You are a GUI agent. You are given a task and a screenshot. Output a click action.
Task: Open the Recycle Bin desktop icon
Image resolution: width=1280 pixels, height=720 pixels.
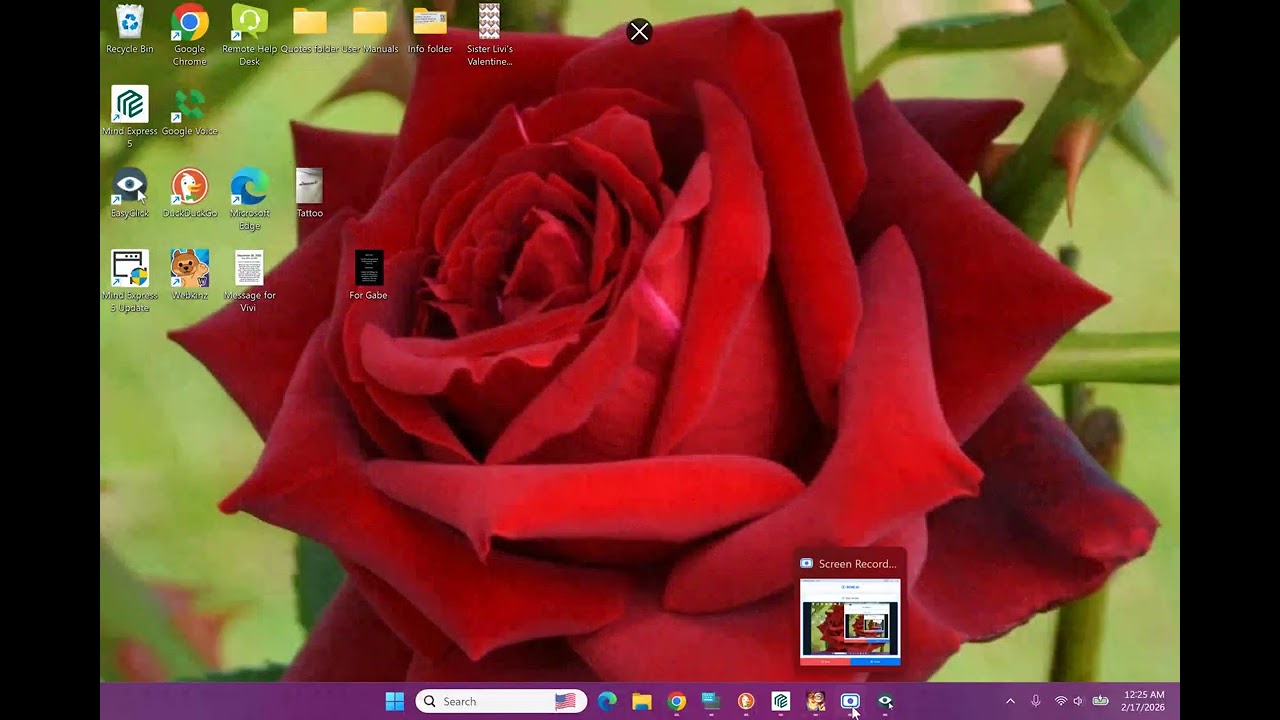(129, 30)
